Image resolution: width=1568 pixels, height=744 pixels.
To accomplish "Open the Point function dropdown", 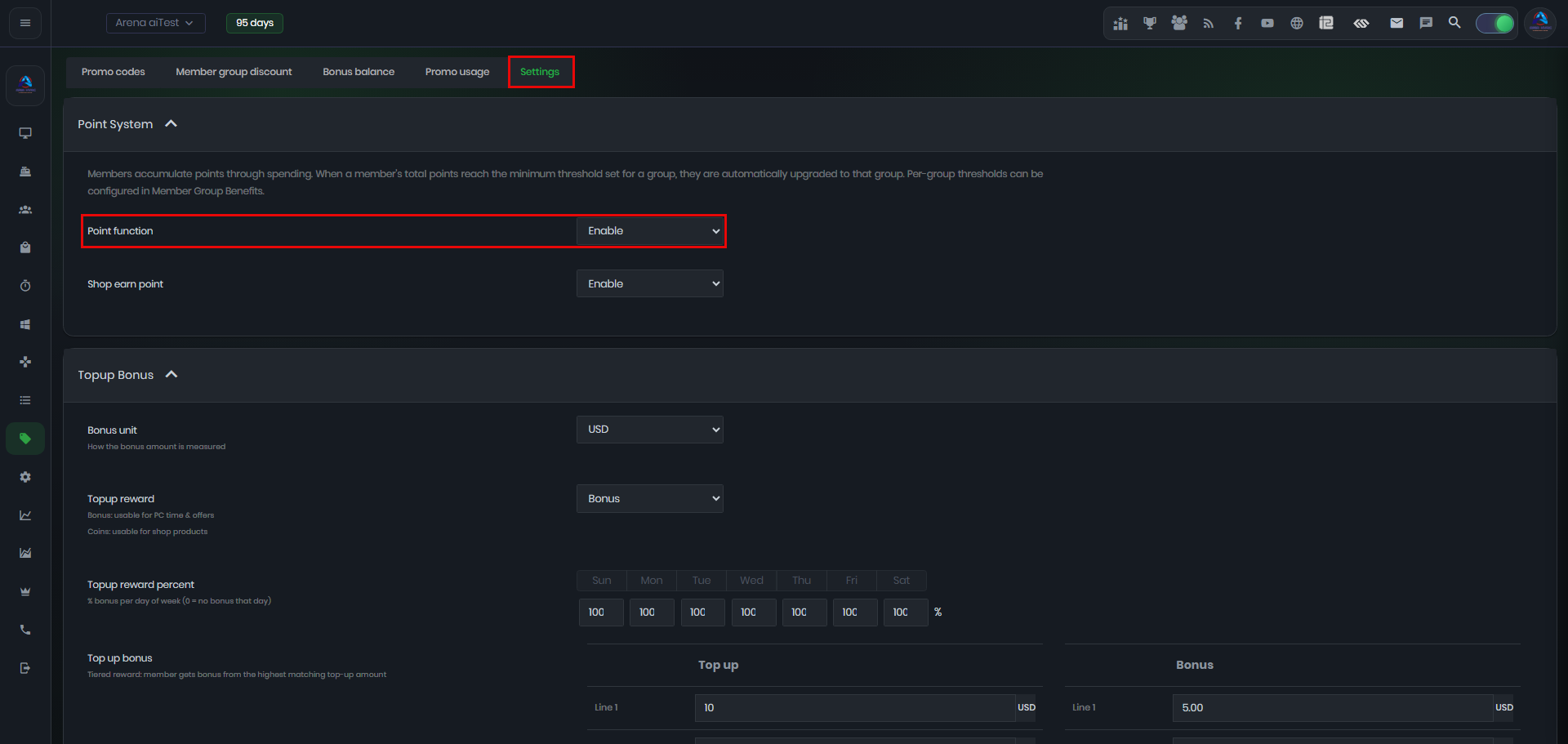I will pyautogui.click(x=650, y=231).
